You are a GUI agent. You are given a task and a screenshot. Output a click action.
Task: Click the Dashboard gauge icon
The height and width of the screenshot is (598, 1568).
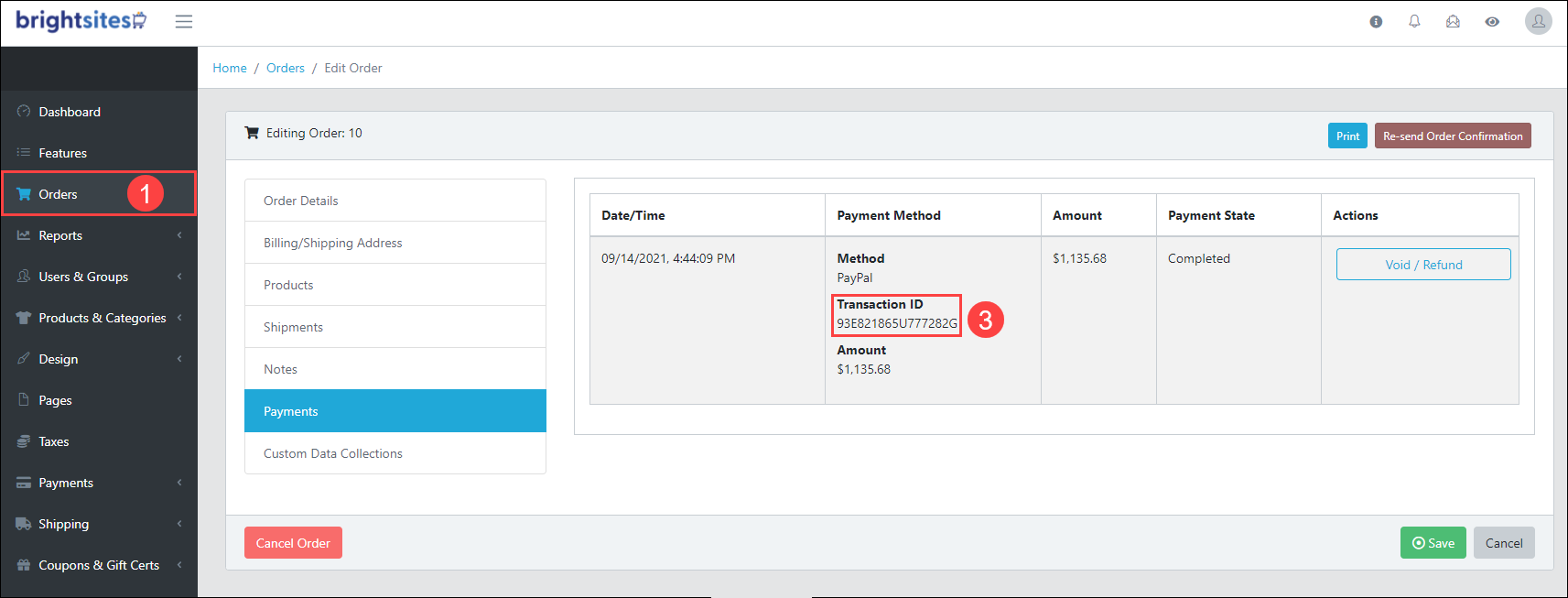(x=24, y=112)
